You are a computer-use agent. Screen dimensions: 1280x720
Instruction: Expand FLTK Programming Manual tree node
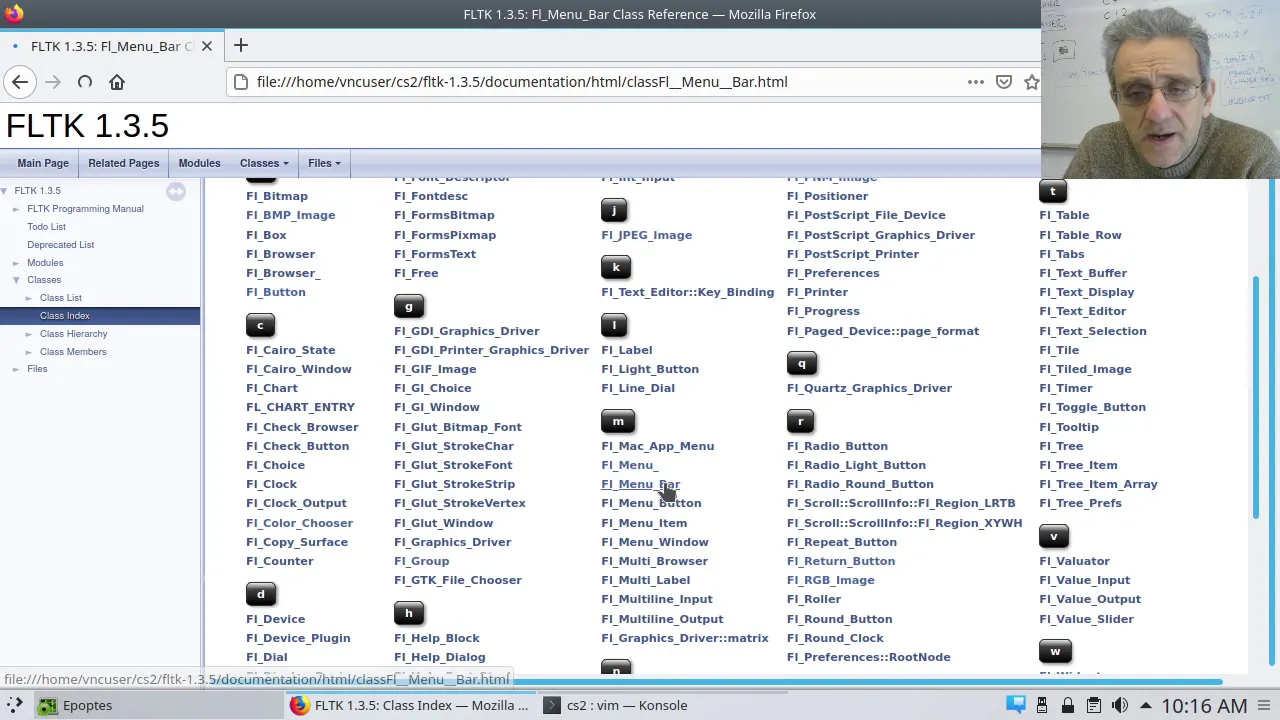click(16, 209)
